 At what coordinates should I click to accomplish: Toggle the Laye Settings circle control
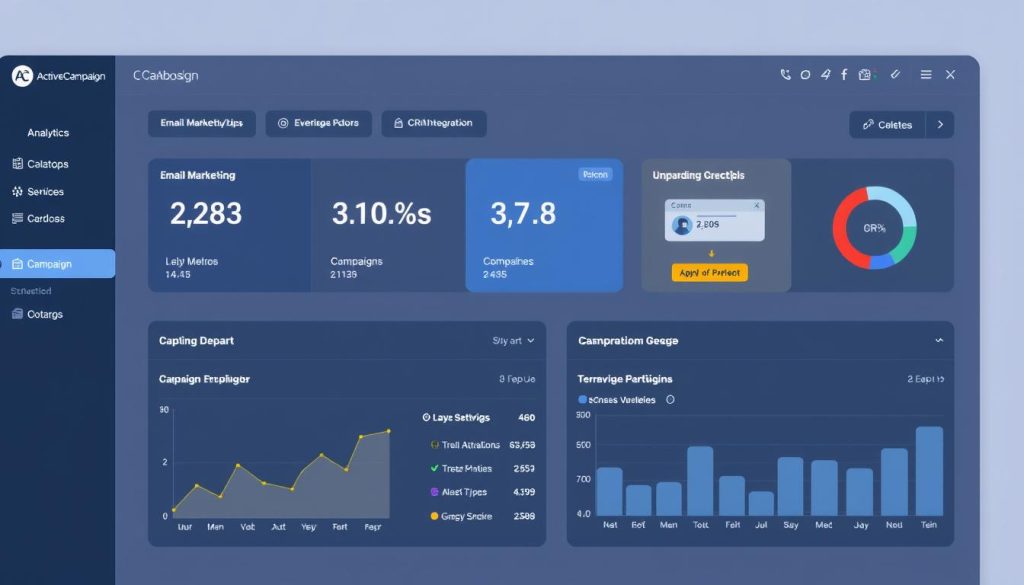426,417
